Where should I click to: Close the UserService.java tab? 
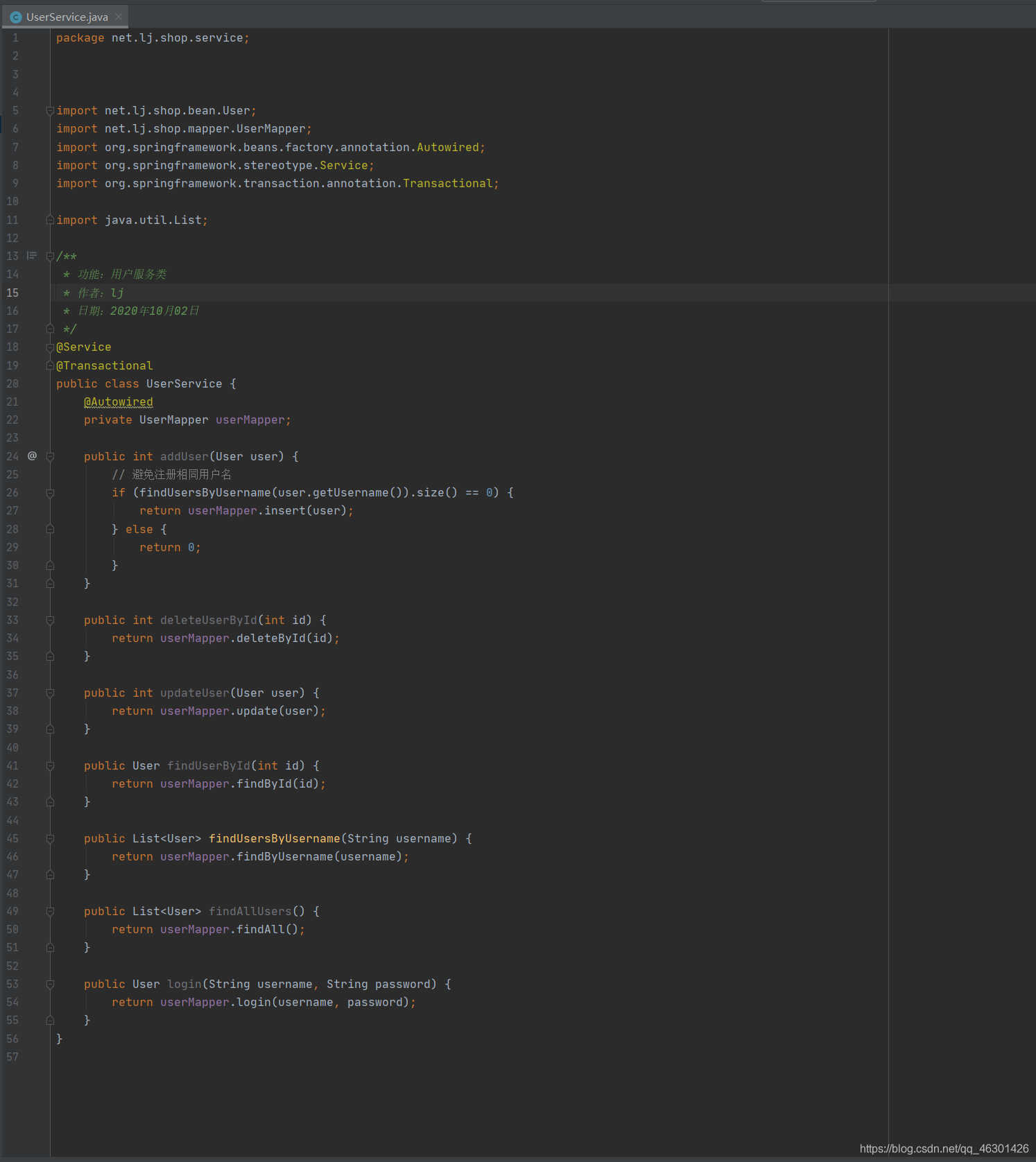[x=119, y=17]
